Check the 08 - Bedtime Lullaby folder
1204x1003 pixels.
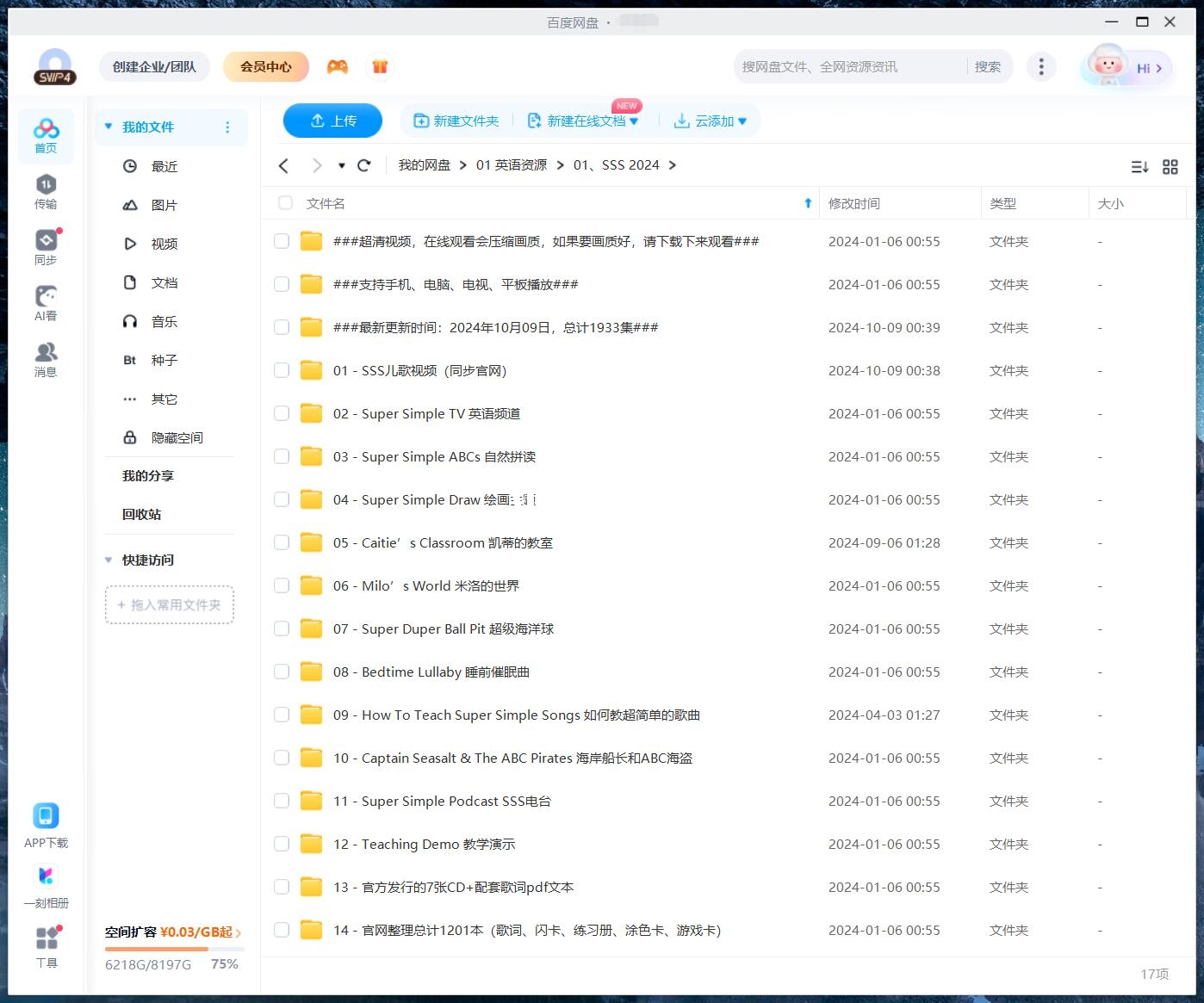282,672
